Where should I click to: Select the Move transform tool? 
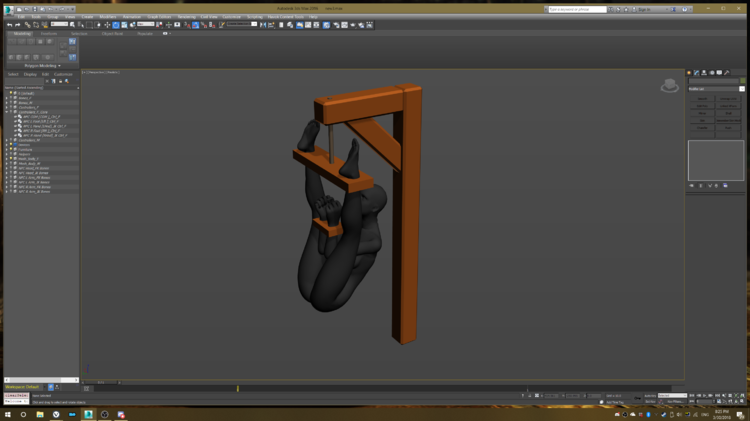pyautogui.click(x=107, y=25)
